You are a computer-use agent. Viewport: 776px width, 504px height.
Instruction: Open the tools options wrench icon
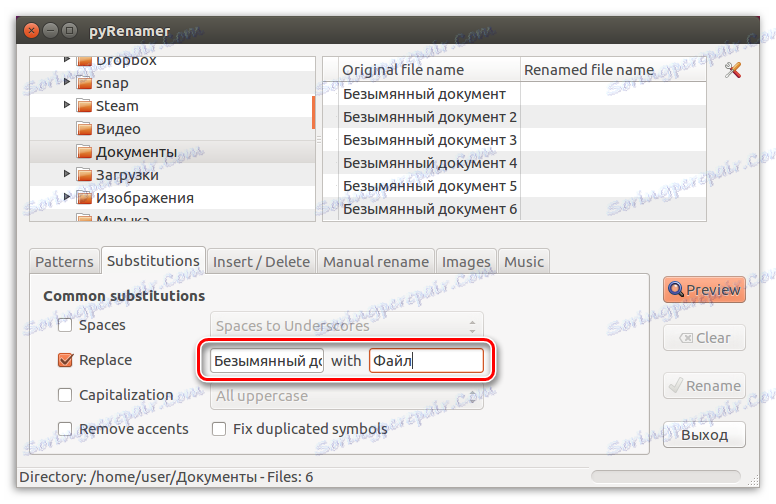coord(732,70)
